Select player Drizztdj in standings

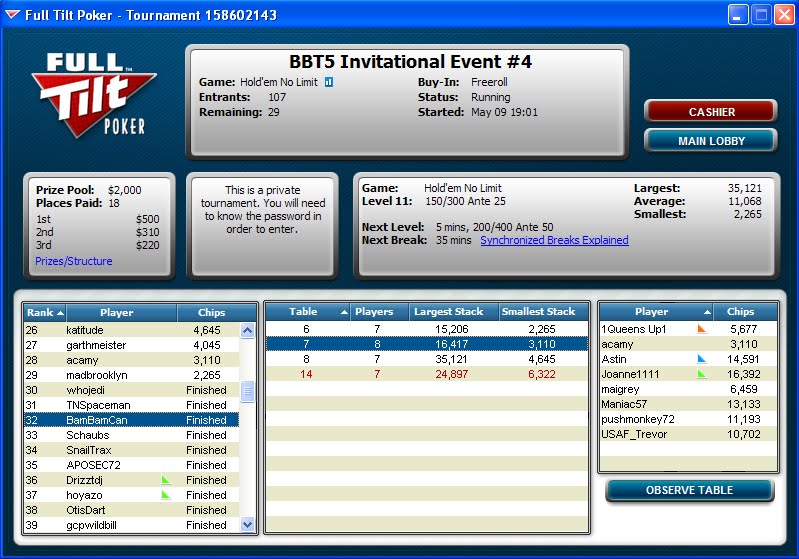(x=131, y=480)
